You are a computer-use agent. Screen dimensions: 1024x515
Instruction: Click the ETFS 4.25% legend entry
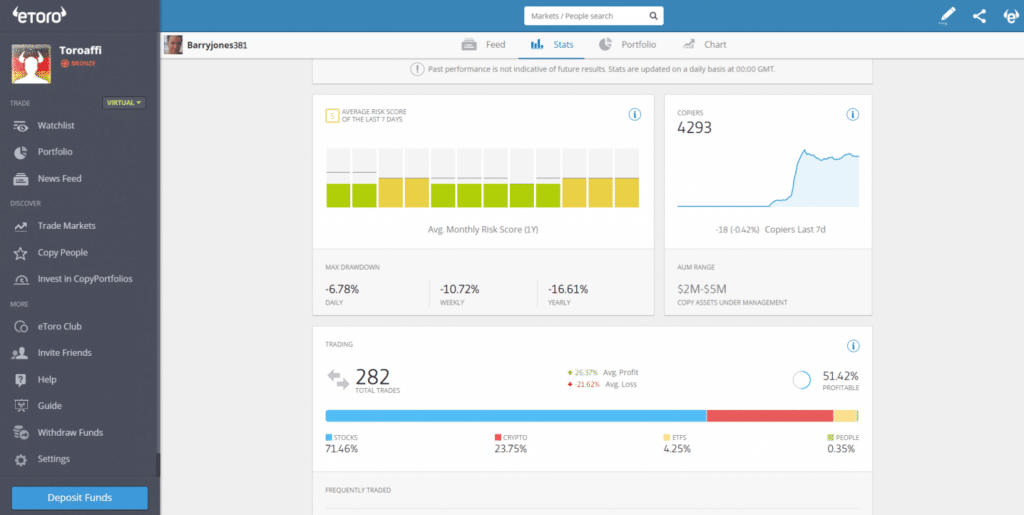pyautogui.click(x=677, y=443)
